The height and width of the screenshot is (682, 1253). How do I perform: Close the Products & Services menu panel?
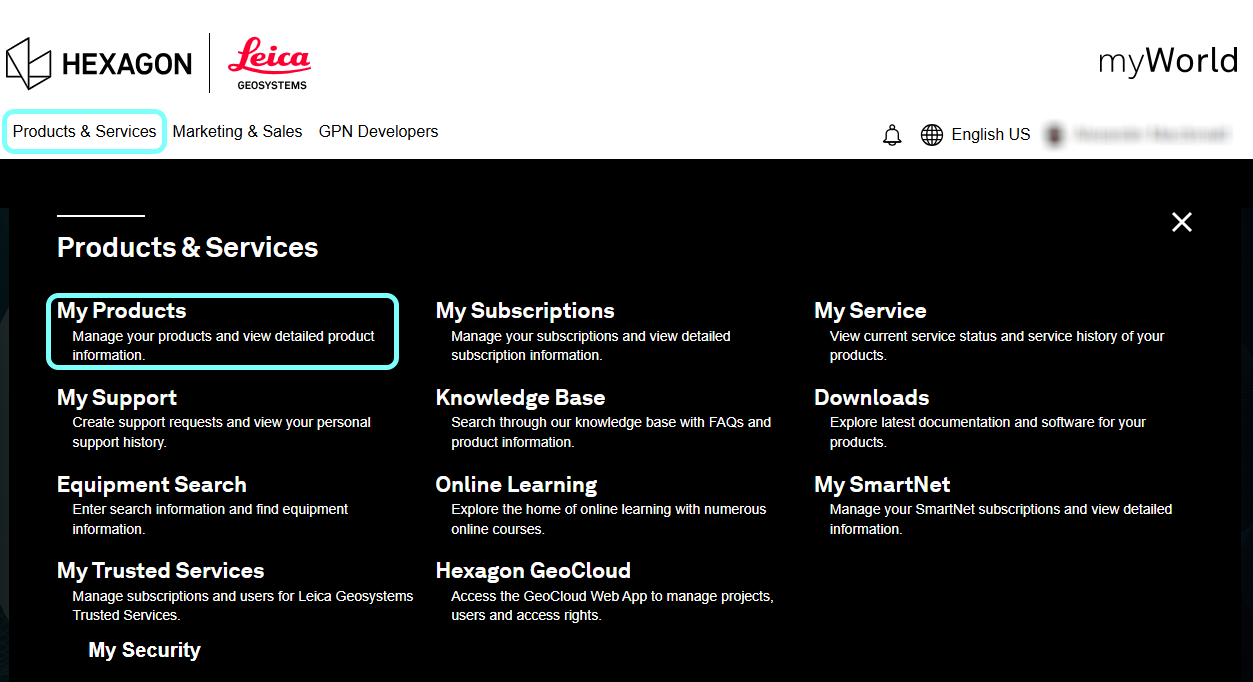1182,222
